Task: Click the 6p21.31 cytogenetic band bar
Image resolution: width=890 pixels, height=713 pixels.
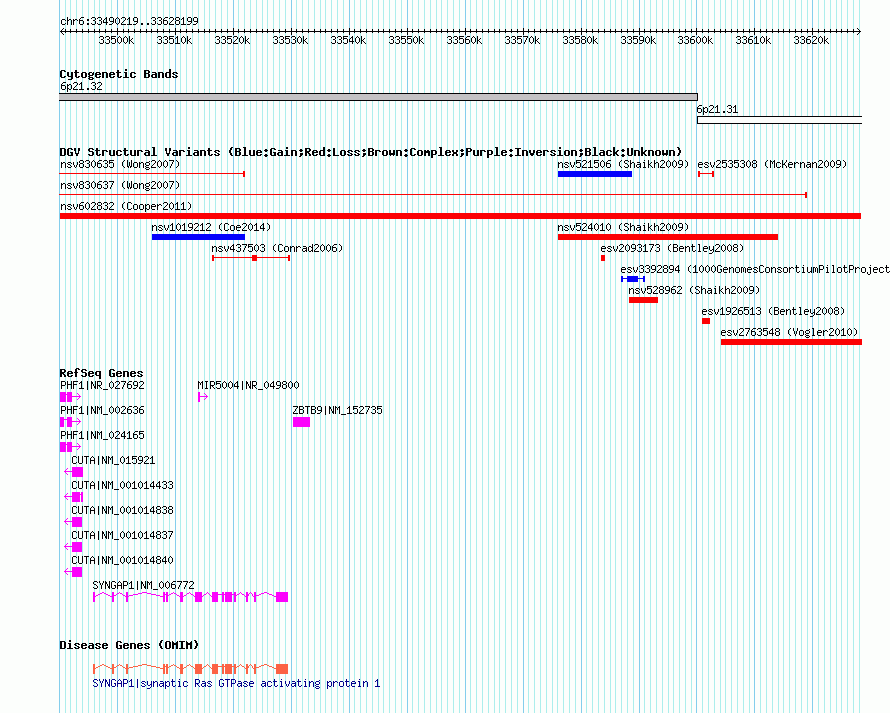Action: pos(779,120)
